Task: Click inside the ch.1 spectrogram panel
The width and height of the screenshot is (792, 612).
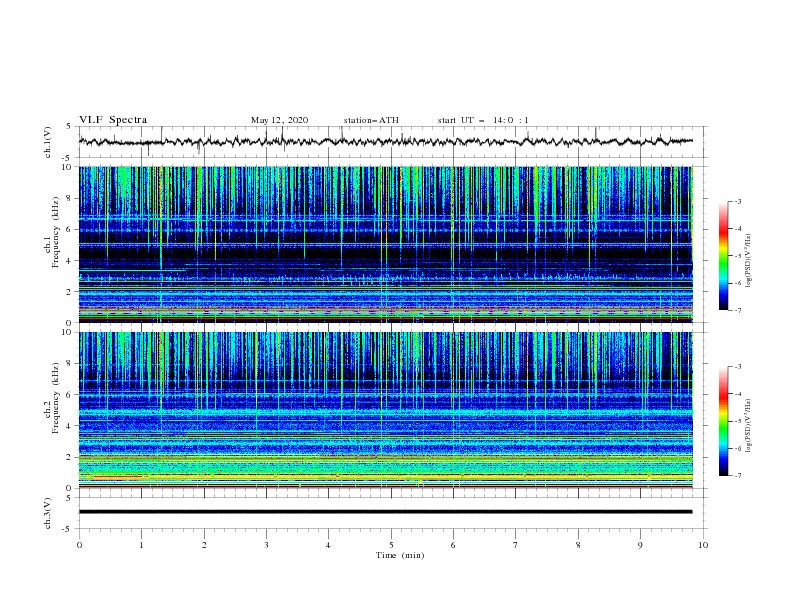Action: (386, 244)
